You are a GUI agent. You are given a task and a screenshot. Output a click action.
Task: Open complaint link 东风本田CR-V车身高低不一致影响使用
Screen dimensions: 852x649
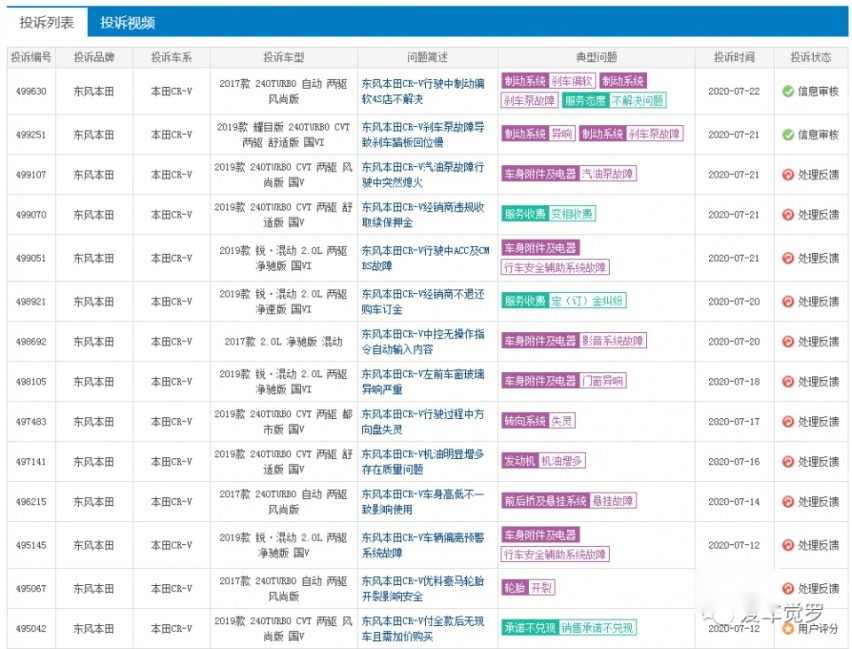(x=423, y=502)
